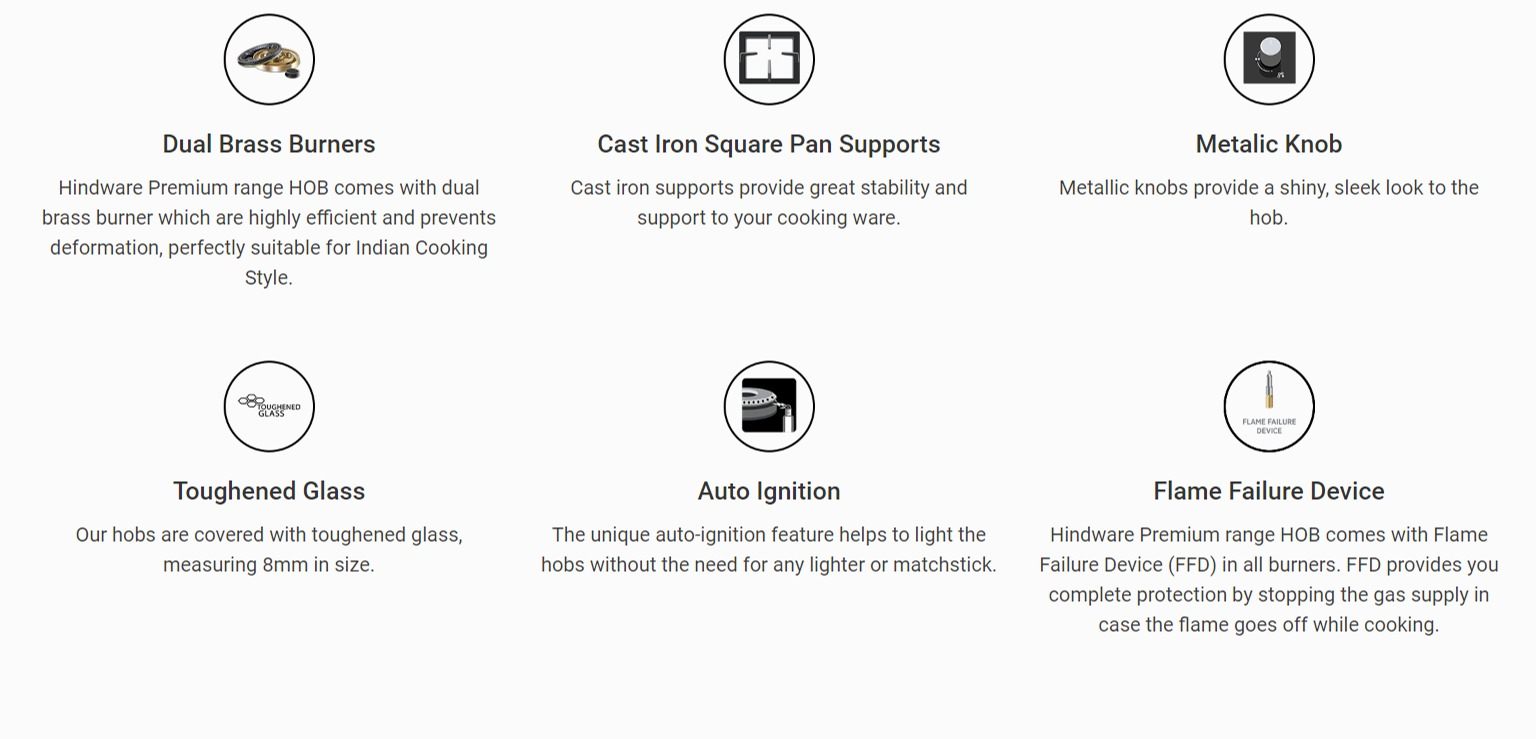
Task: Click the cast iron supports description text
Action: click(x=769, y=203)
